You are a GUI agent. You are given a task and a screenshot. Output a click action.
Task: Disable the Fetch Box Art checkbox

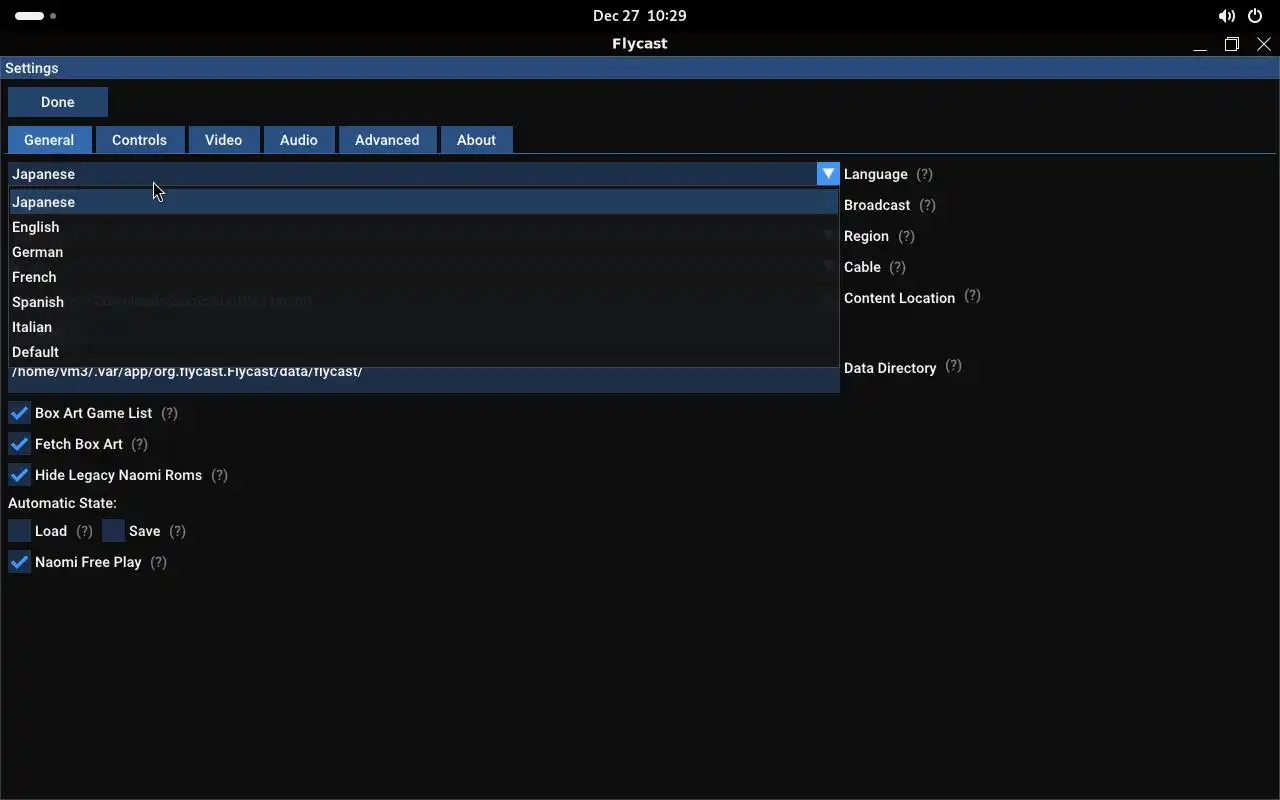[19, 444]
